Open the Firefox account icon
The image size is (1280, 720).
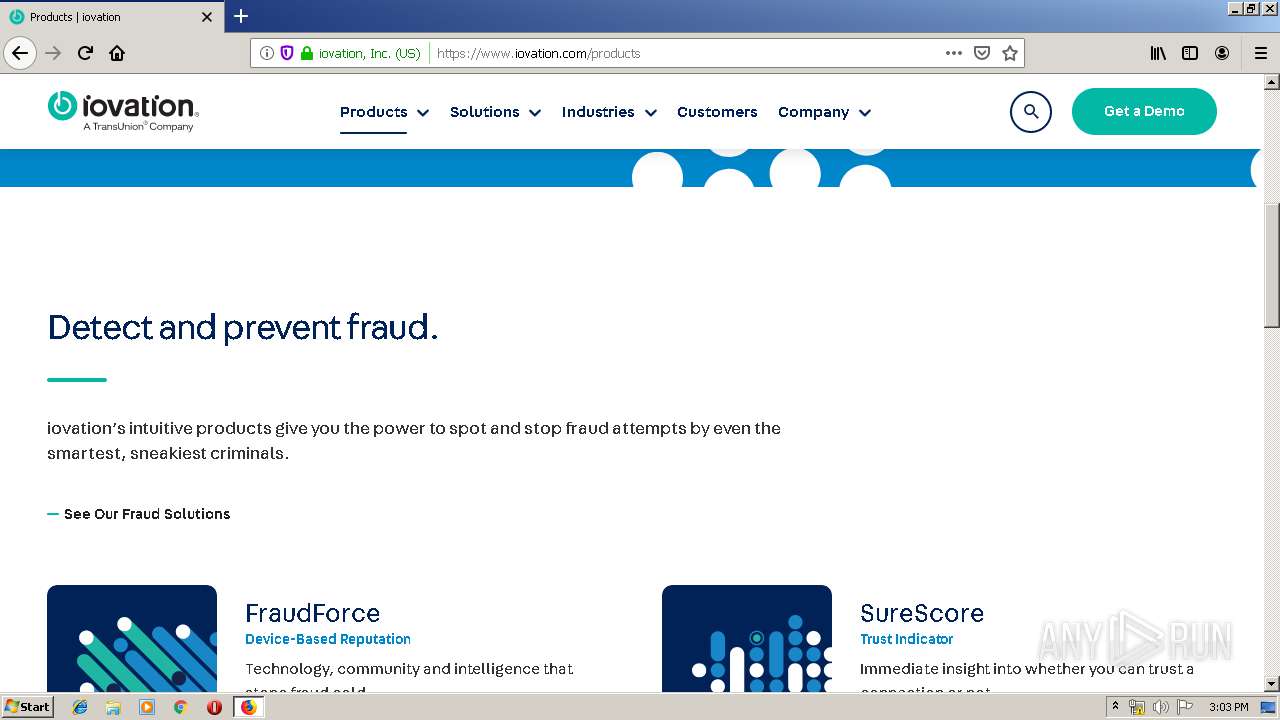(1222, 53)
